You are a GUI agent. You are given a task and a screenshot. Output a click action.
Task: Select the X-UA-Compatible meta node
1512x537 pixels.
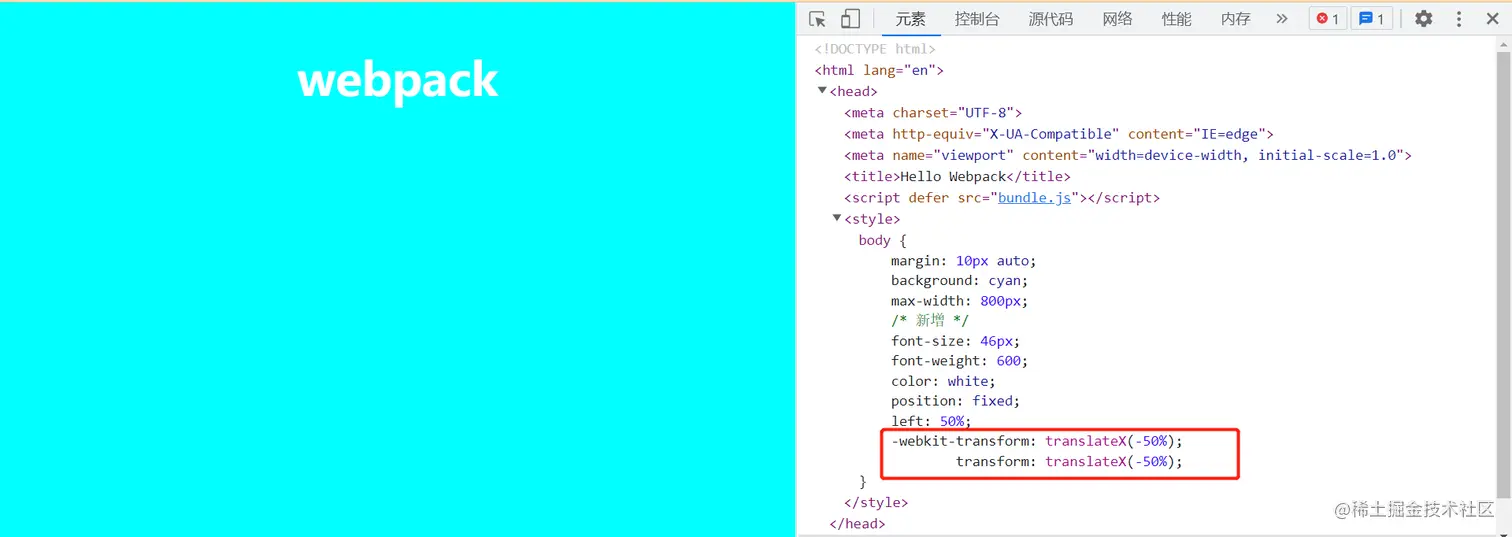pos(1059,134)
